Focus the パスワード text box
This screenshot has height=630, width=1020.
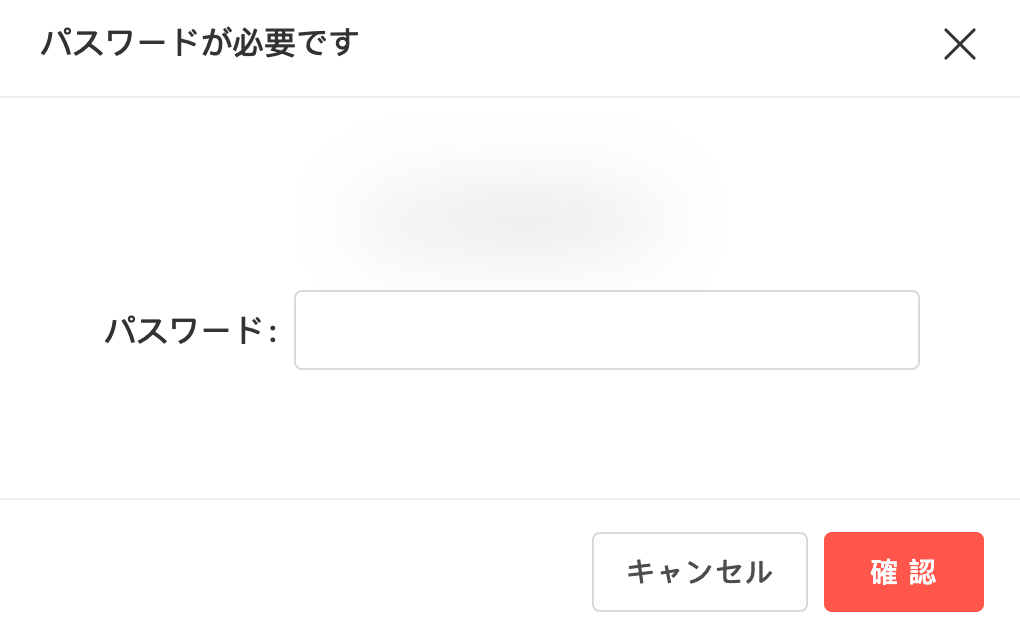606,330
